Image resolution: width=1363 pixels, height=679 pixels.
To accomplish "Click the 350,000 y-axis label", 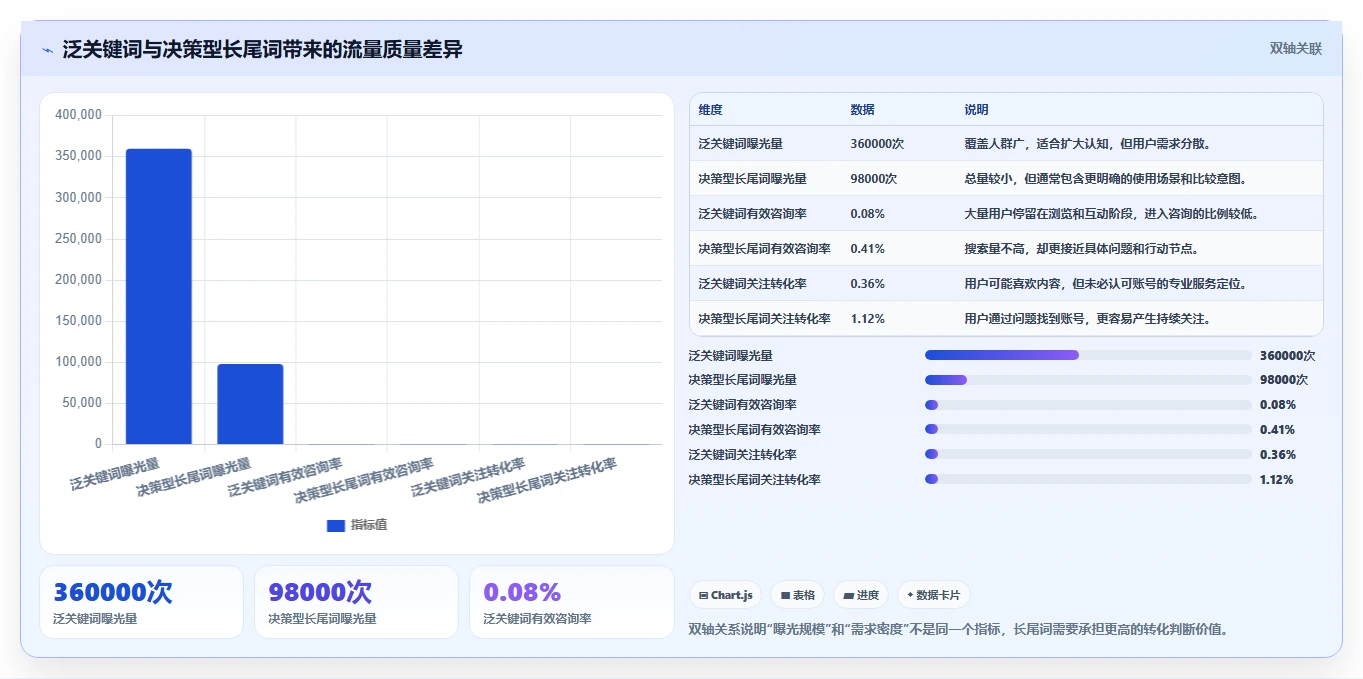I will coord(78,156).
